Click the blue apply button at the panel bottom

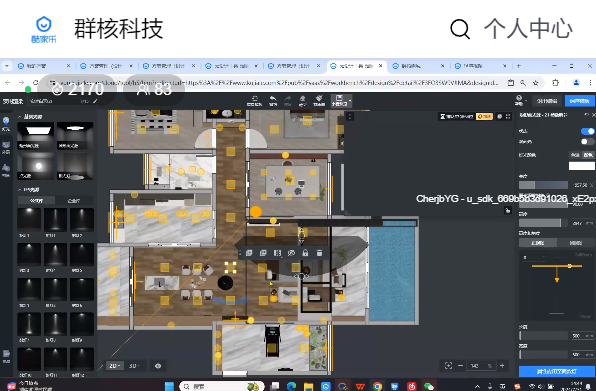(x=557, y=371)
